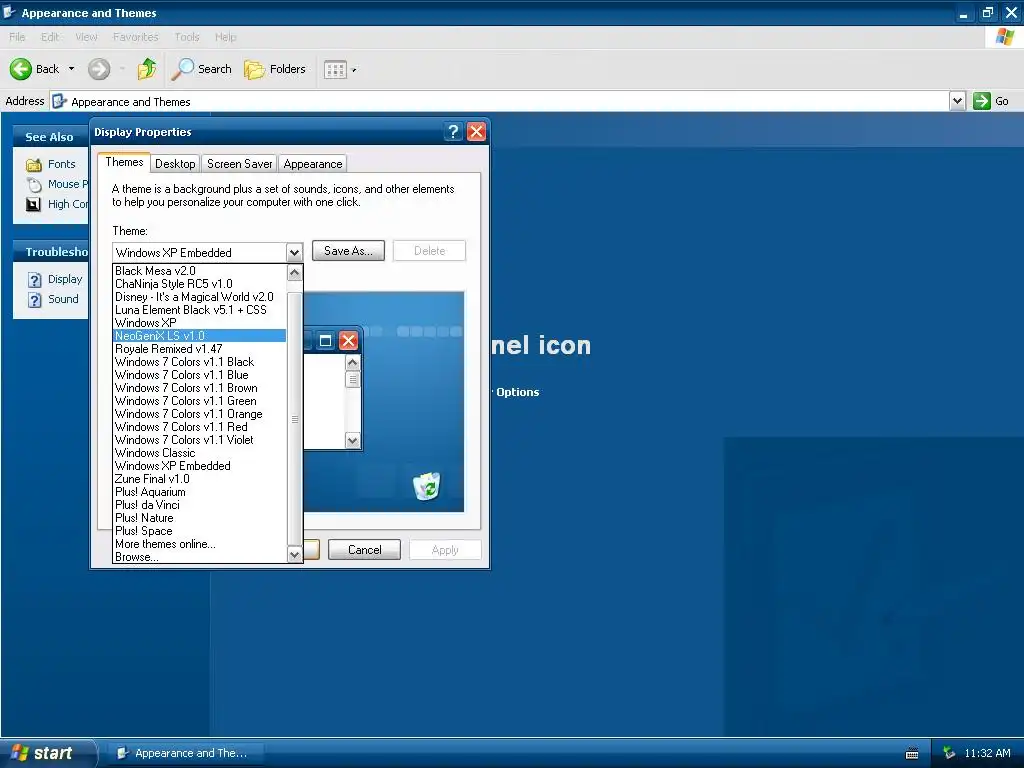Viewport: 1024px width, 768px height.
Task: Select Windows 7 Colors v1.1 Violet
Action: pyautogui.click(x=200, y=440)
